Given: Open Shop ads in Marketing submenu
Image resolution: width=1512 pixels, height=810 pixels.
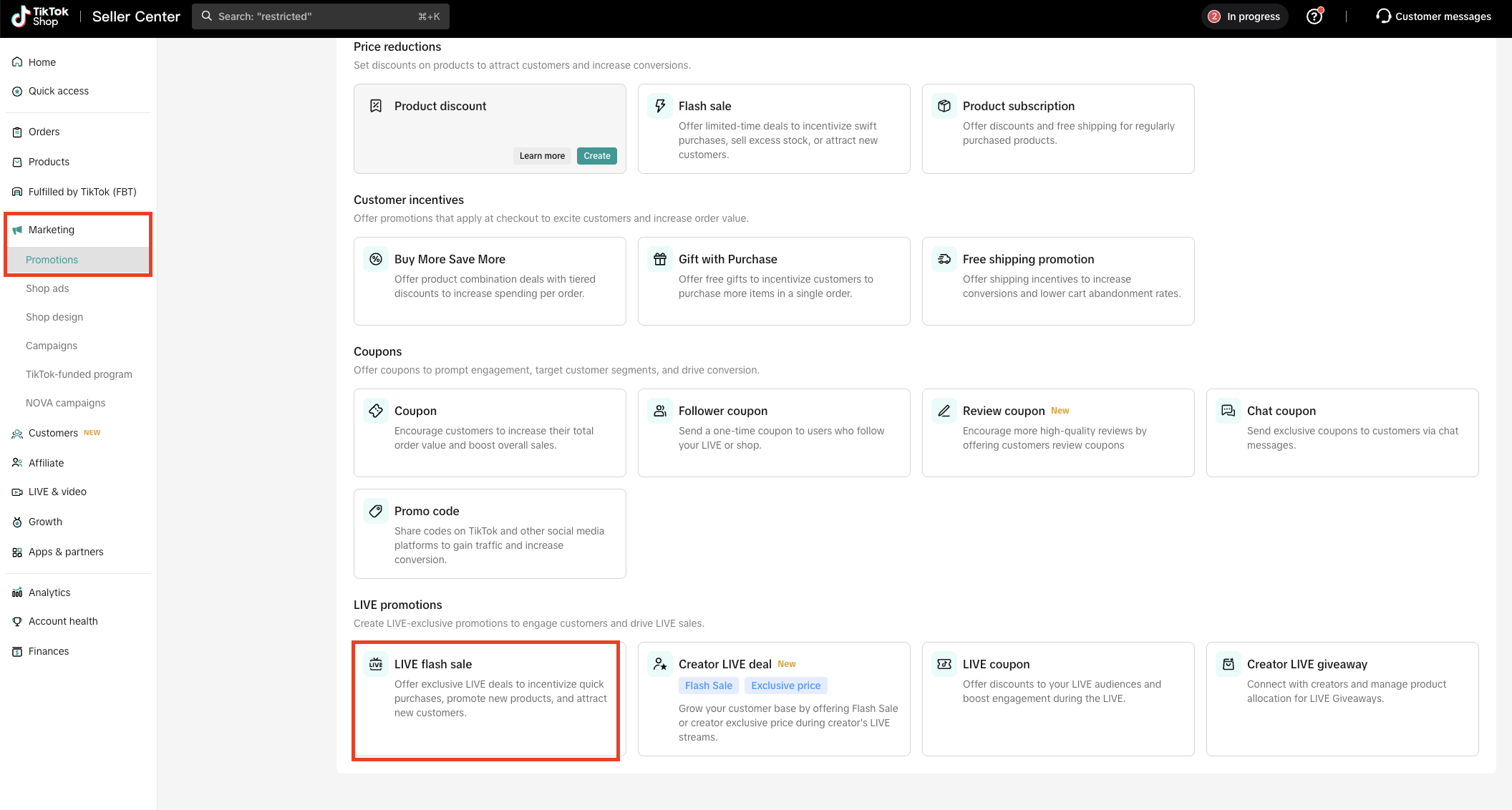Looking at the screenshot, I should tap(47, 288).
